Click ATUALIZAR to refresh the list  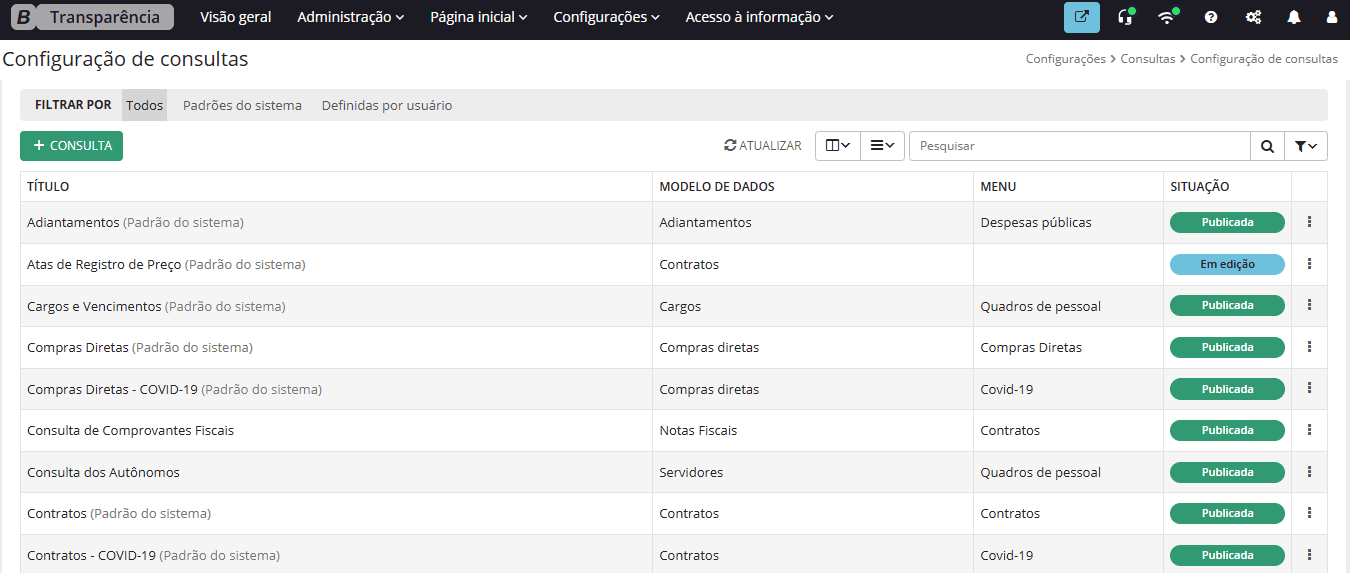(763, 146)
